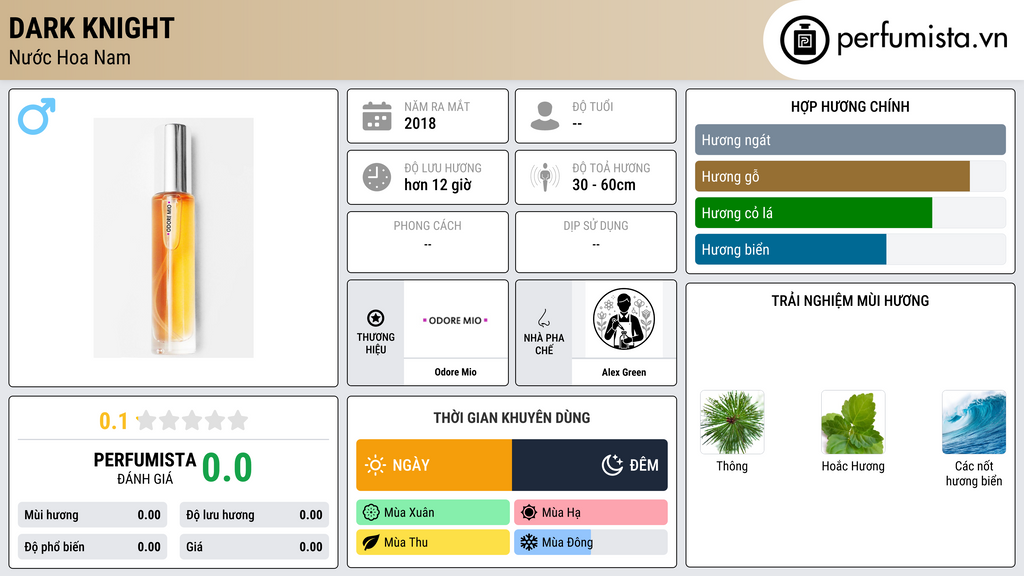Image resolution: width=1024 pixels, height=576 pixels.
Task: Click the Hoắc Hương note label
Action: [853, 466]
